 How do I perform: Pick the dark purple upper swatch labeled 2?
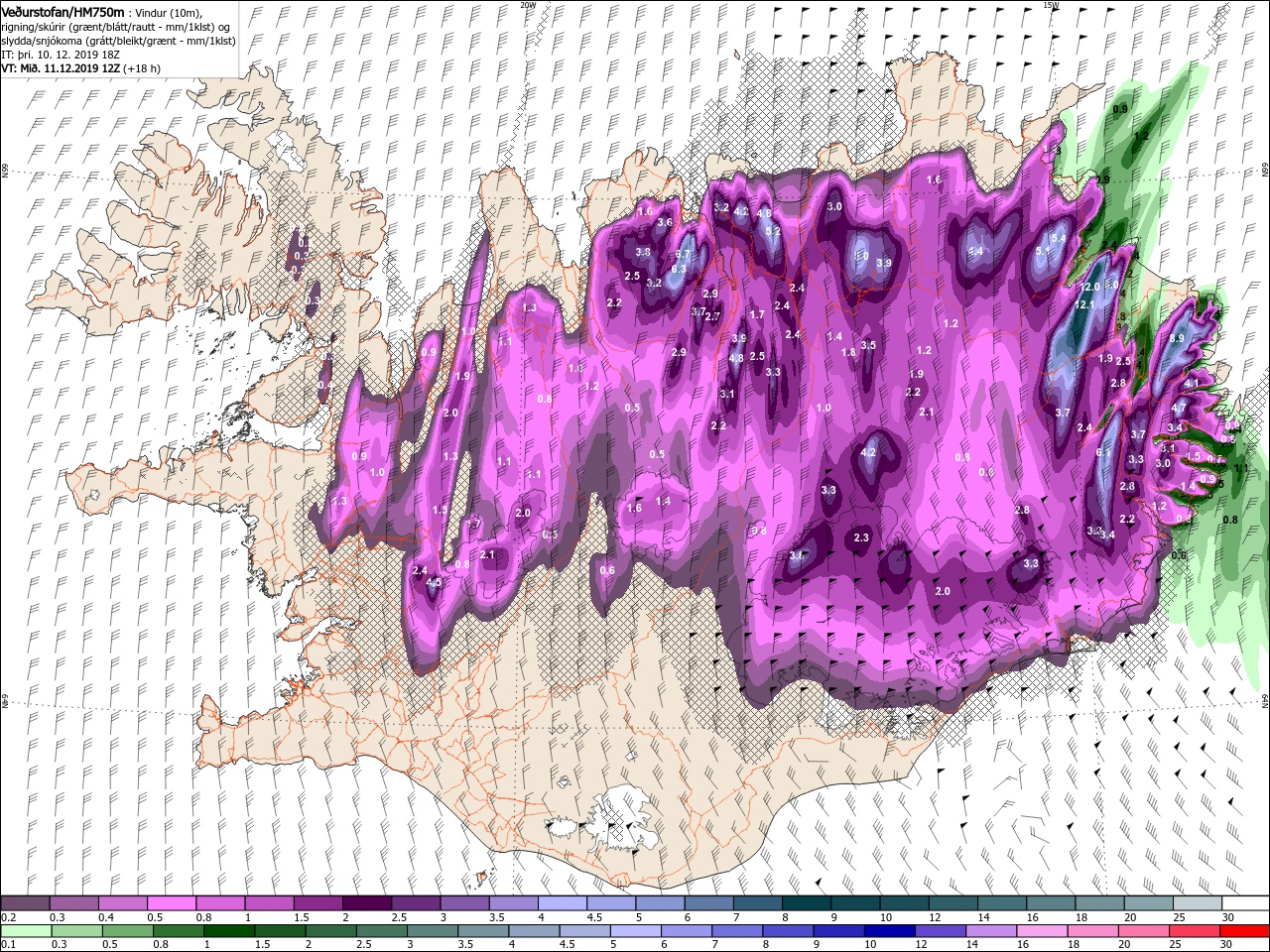pos(366,903)
